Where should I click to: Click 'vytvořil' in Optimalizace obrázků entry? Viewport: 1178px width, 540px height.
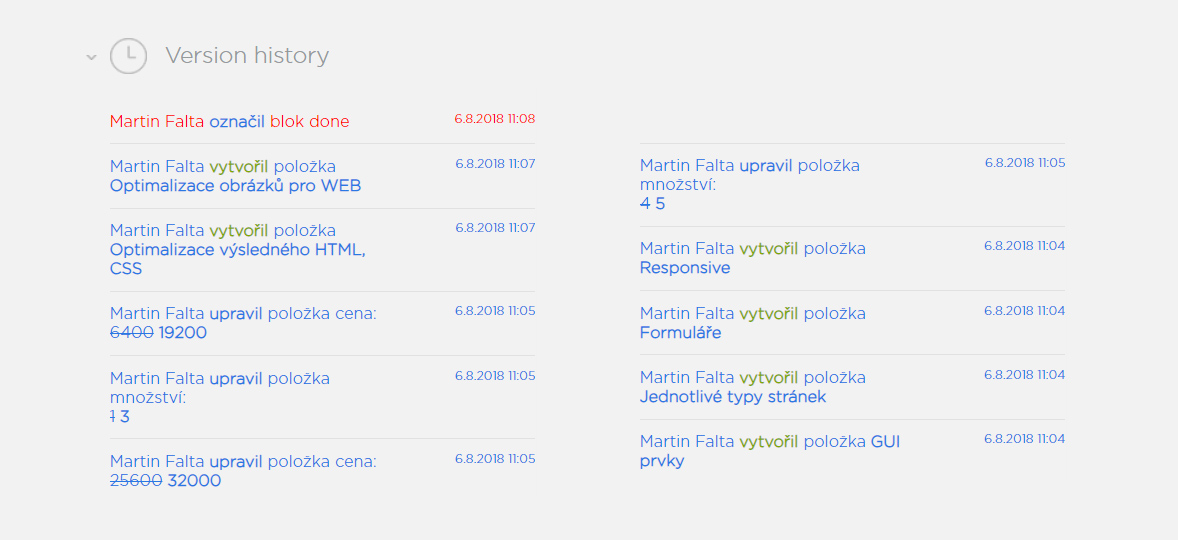coord(238,166)
